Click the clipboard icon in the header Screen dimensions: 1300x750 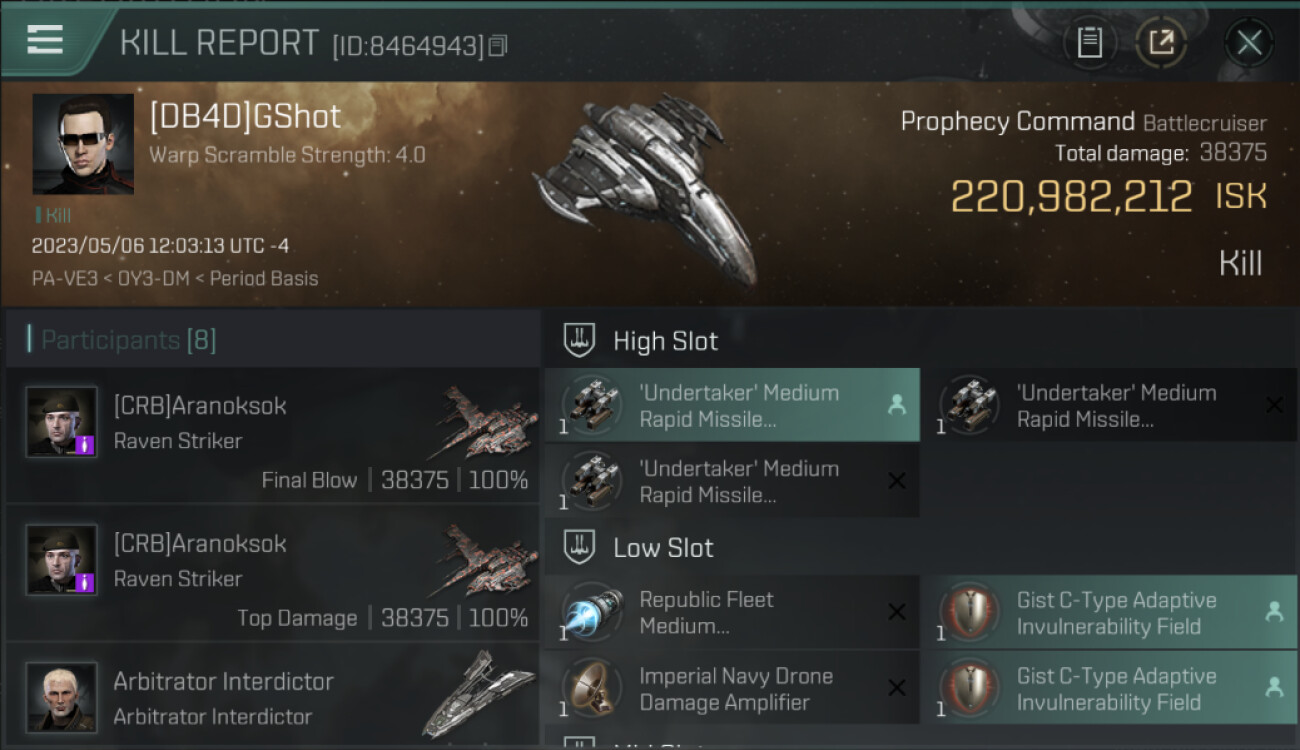[x=1089, y=42]
